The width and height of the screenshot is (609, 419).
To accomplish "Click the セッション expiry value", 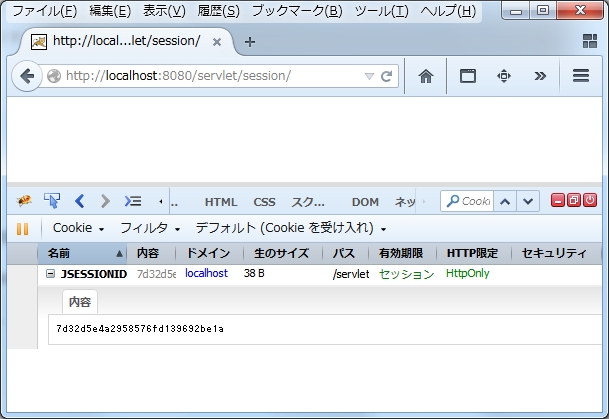I will 406,274.
